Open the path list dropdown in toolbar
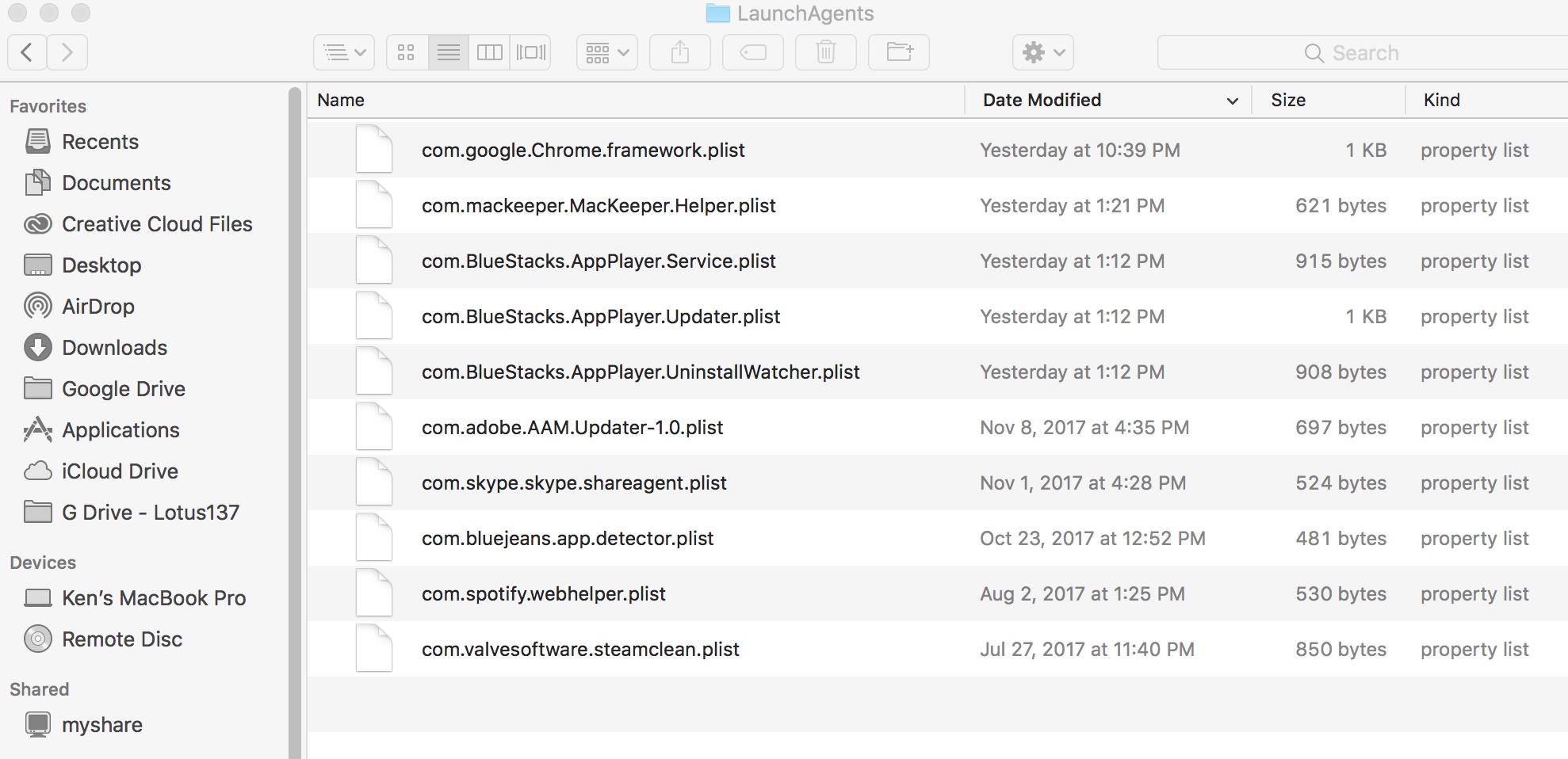The width and height of the screenshot is (1568, 759). click(x=344, y=52)
